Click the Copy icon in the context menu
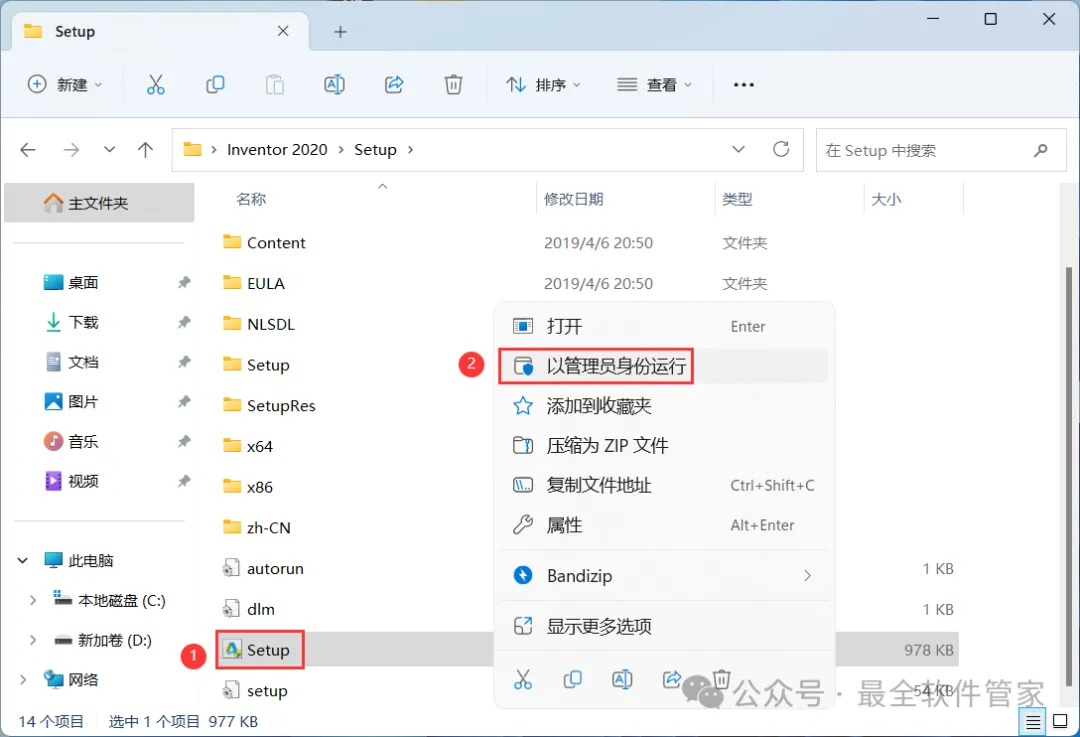1080x737 pixels. tap(572, 680)
